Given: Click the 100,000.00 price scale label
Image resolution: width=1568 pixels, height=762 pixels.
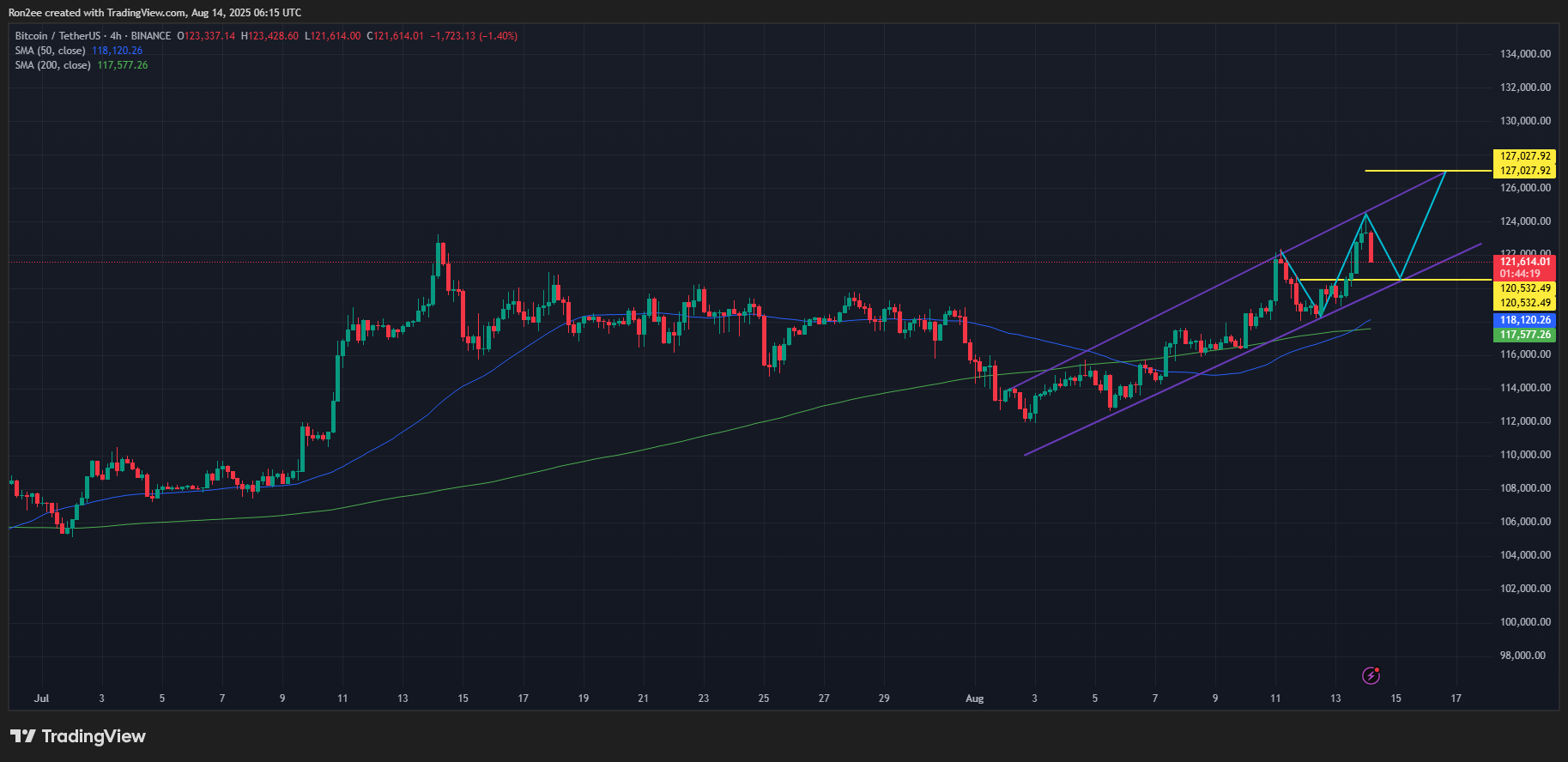Looking at the screenshot, I should (x=1525, y=622).
